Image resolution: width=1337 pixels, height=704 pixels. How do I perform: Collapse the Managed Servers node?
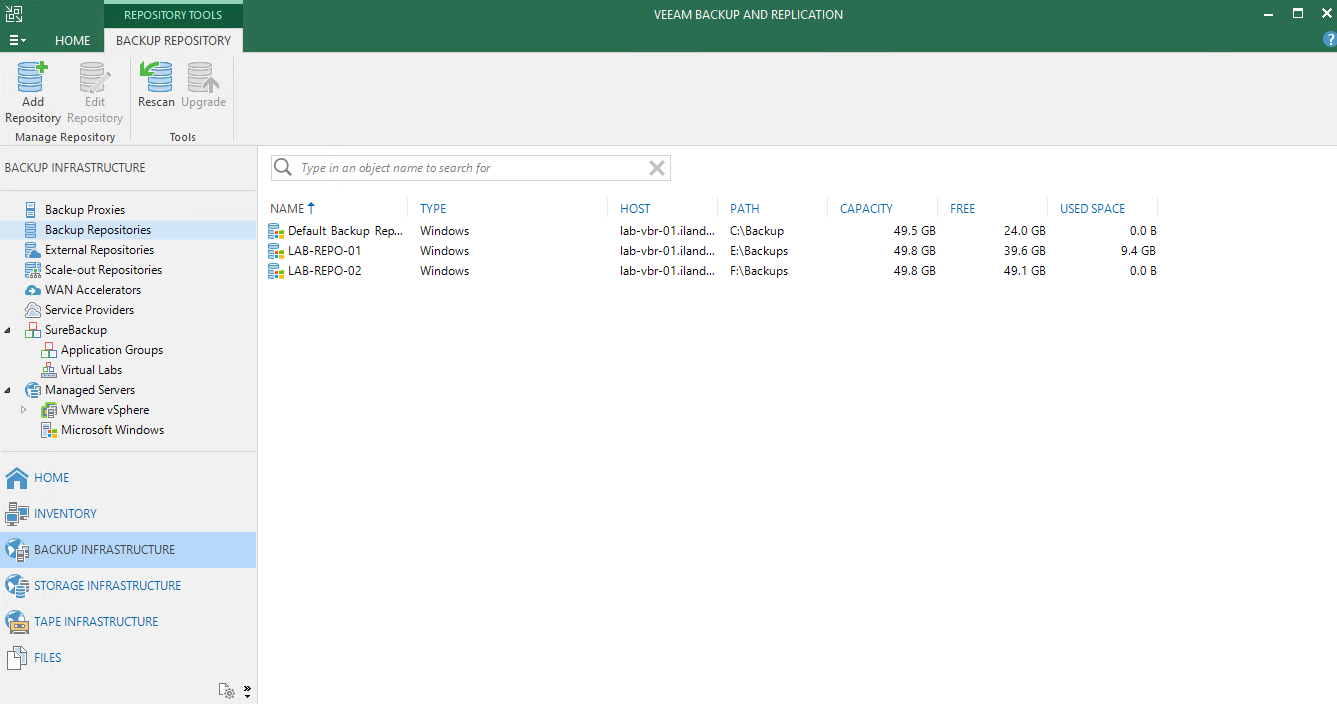click(x=9, y=390)
